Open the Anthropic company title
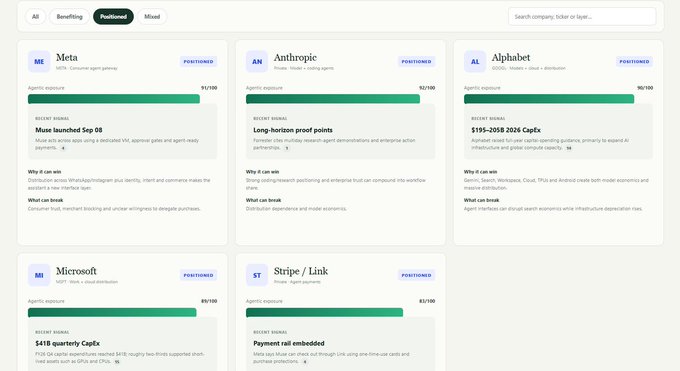The image size is (680, 371). pyautogui.click(x=295, y=57)
